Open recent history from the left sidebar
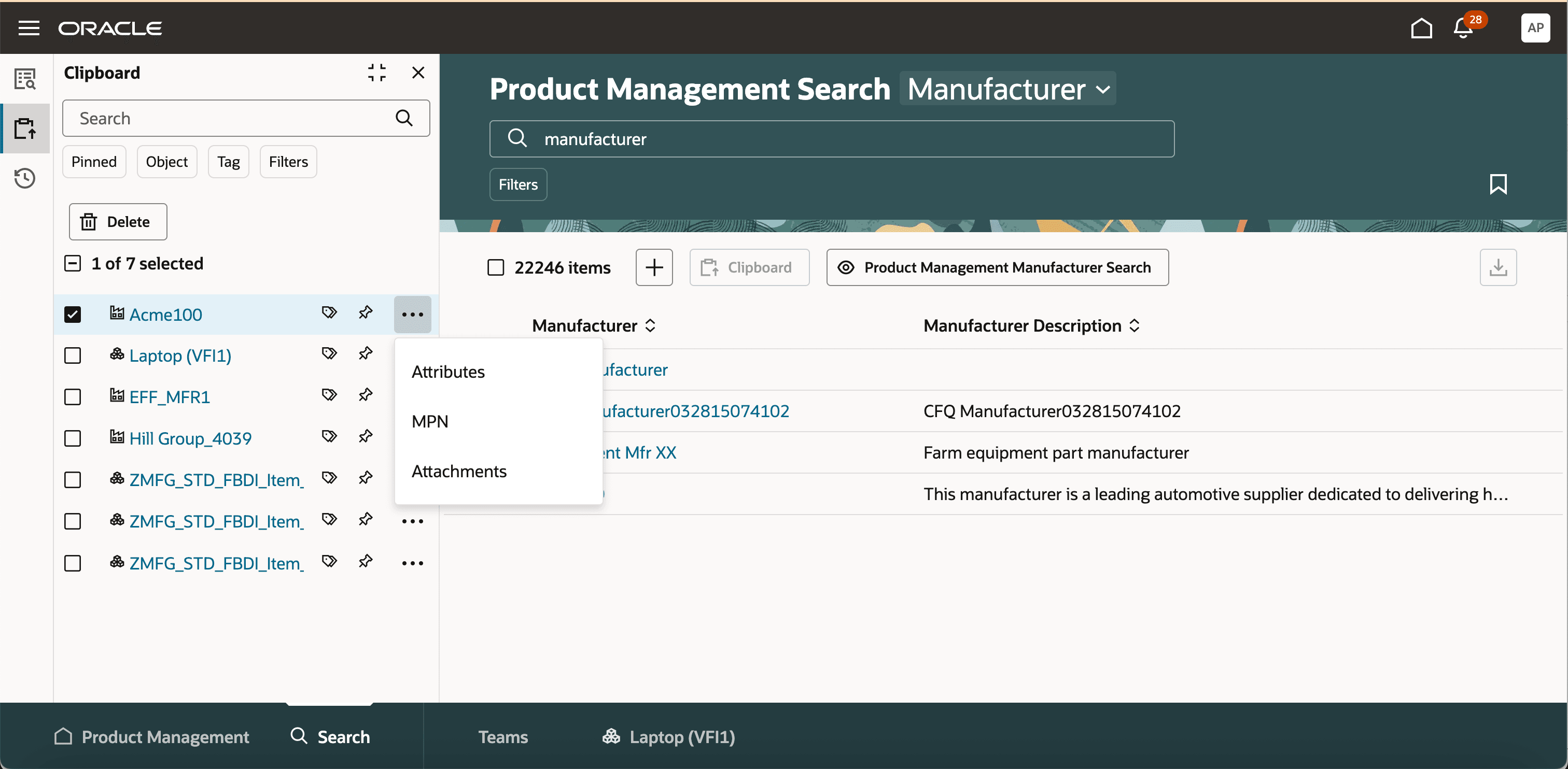Image resolution: width=1568 pixels, height=769 pixels. pos(25,178)
